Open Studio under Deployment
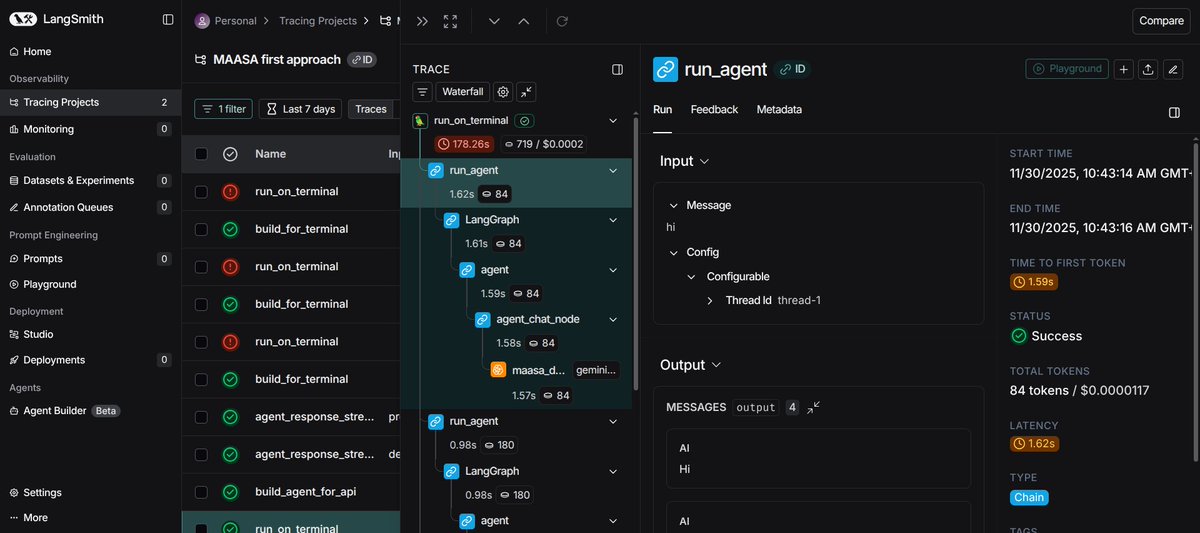This screenshot has width=1200, height=533. 38,334
